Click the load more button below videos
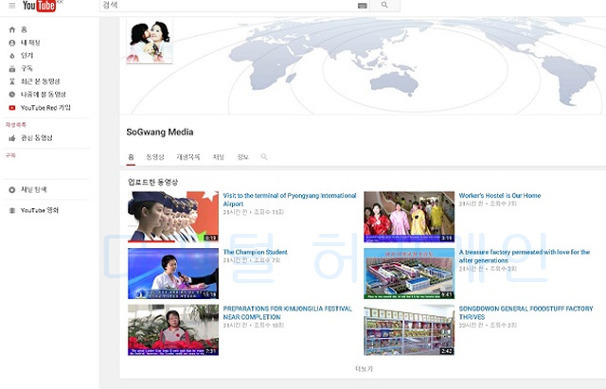This screenshot has width=606, height=389. click(x=364, y=369)
